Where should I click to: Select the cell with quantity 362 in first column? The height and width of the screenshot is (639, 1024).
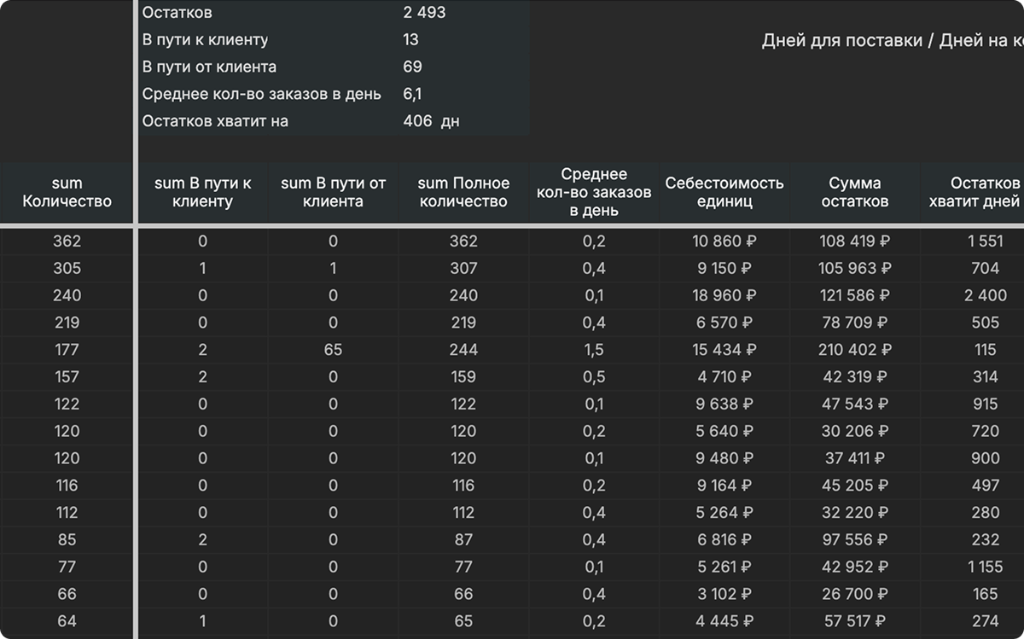[67, 241]
